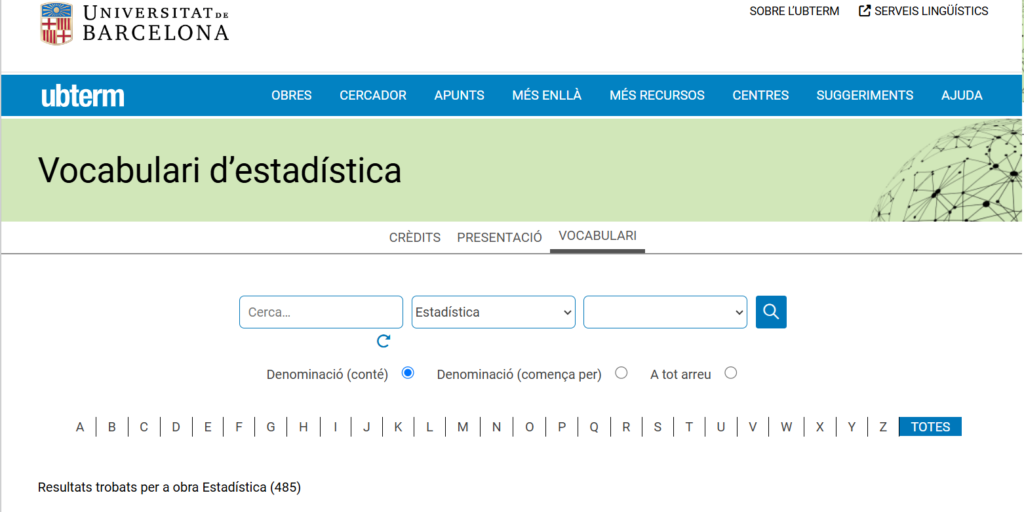Enable the 'A tot arreu' radio option
The height and width of the screenshot is (512, 1024).
(x=730, y=373)
